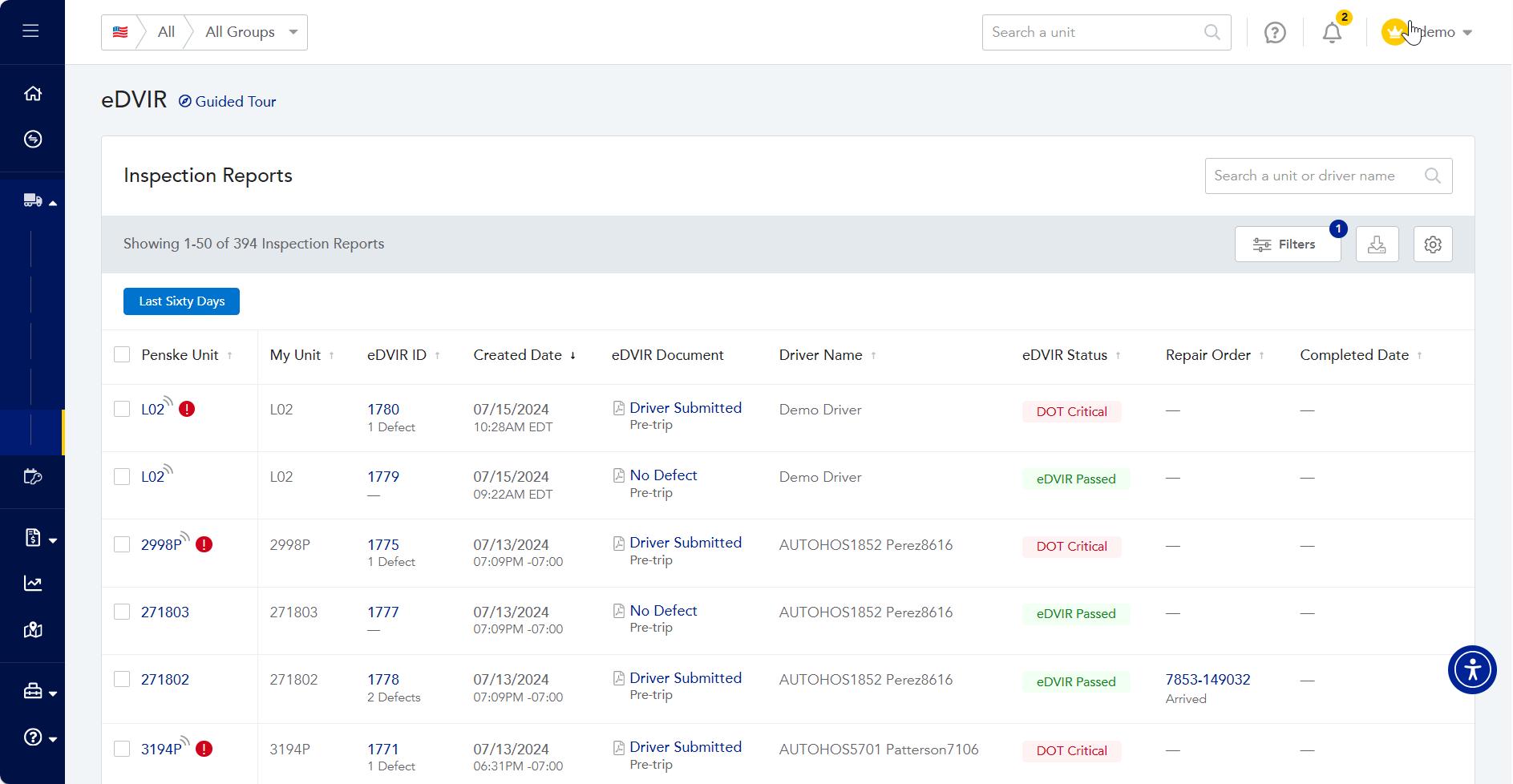Open the hamburger navigation menu

(30, 31)
